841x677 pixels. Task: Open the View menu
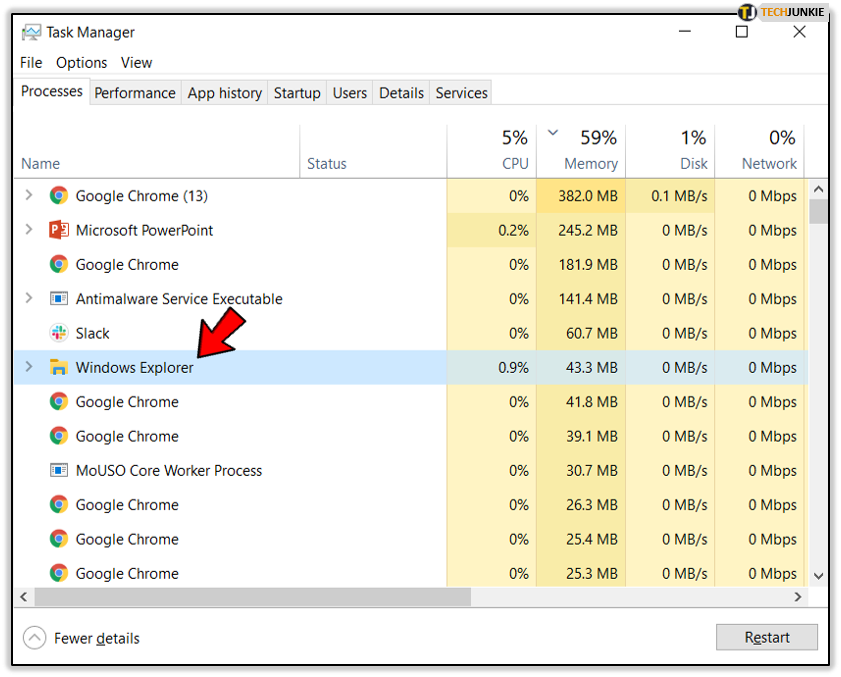[x=136, y=63]
